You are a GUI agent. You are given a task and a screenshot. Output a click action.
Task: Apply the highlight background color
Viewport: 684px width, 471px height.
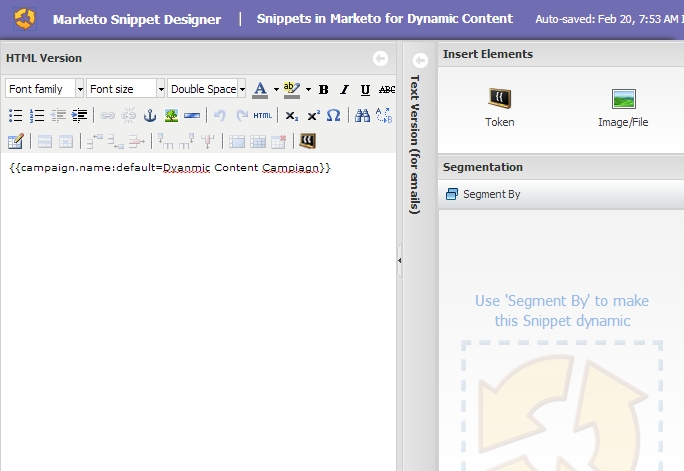coord(291,90)
